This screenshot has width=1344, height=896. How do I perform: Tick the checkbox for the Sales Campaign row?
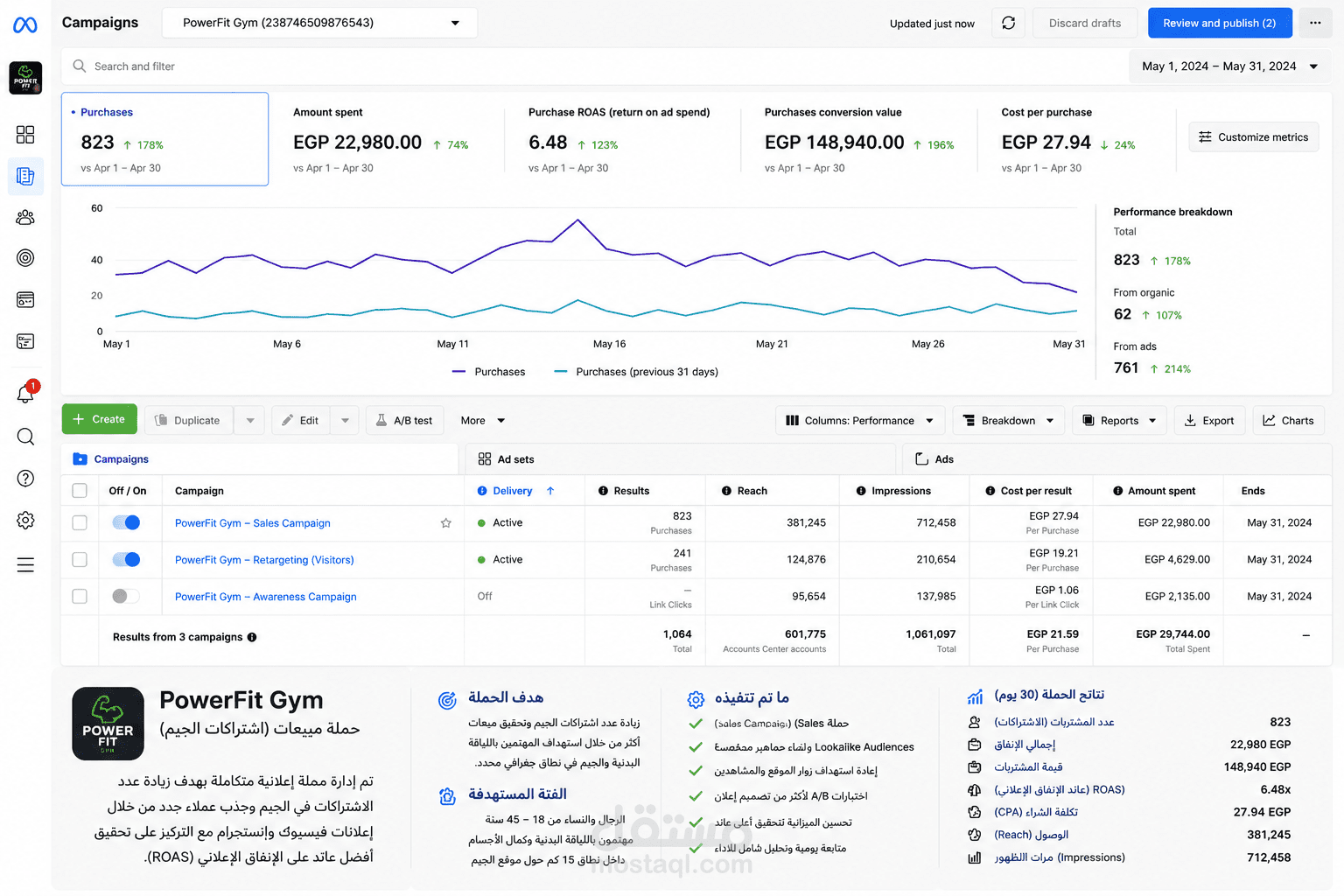click(x=80, y=522)
